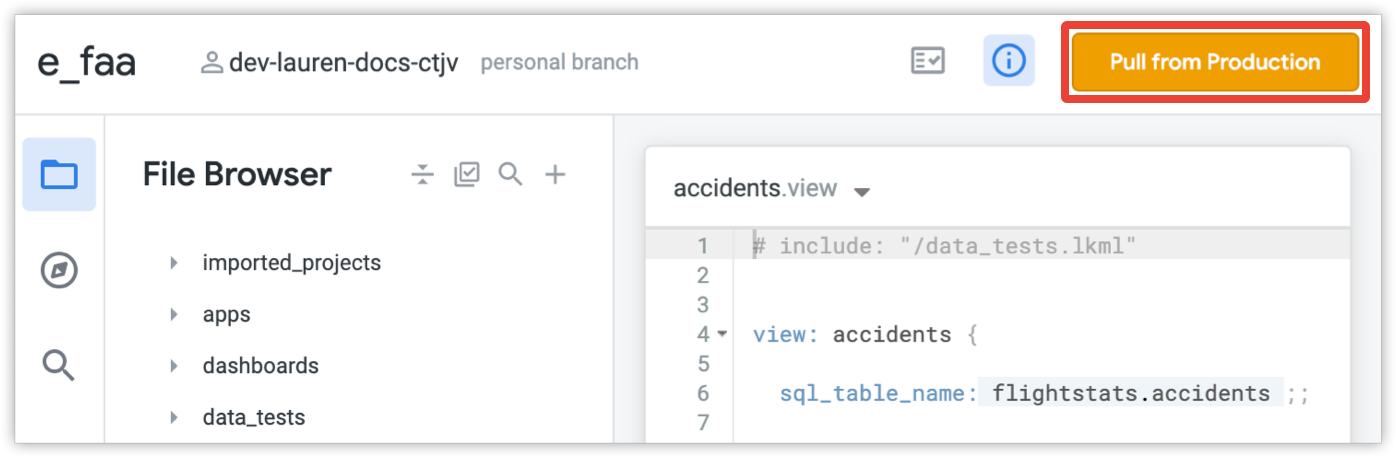This screenshot has height=458, width=1396.
Task: Click the Pull from Production button
Action: [1214, 62]
